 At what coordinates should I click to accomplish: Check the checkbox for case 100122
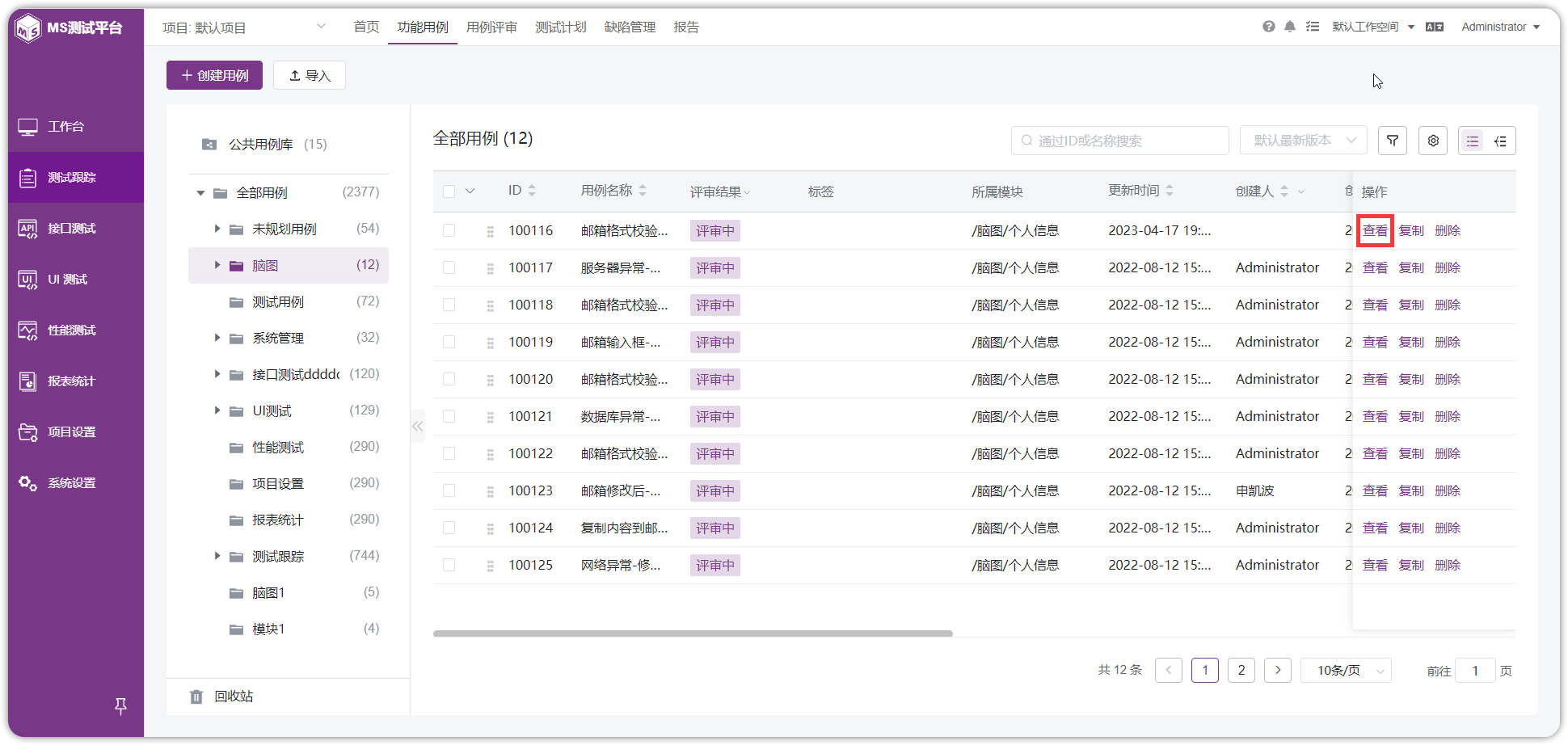tap(449, 454)
